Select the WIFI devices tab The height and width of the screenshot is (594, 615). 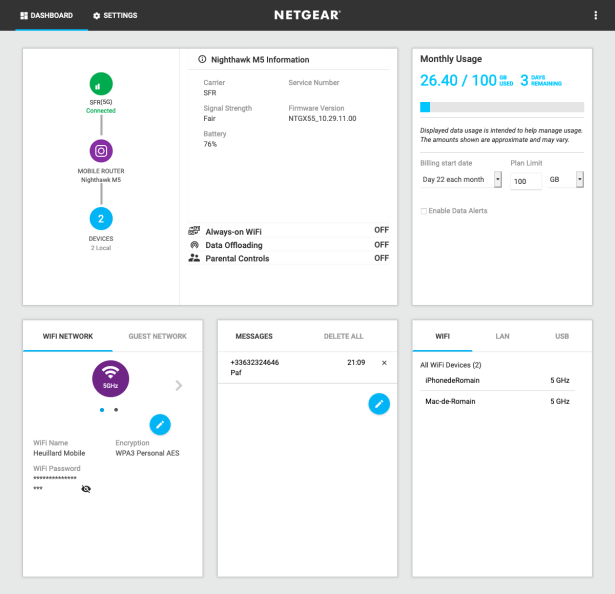[x=442, y=336]
